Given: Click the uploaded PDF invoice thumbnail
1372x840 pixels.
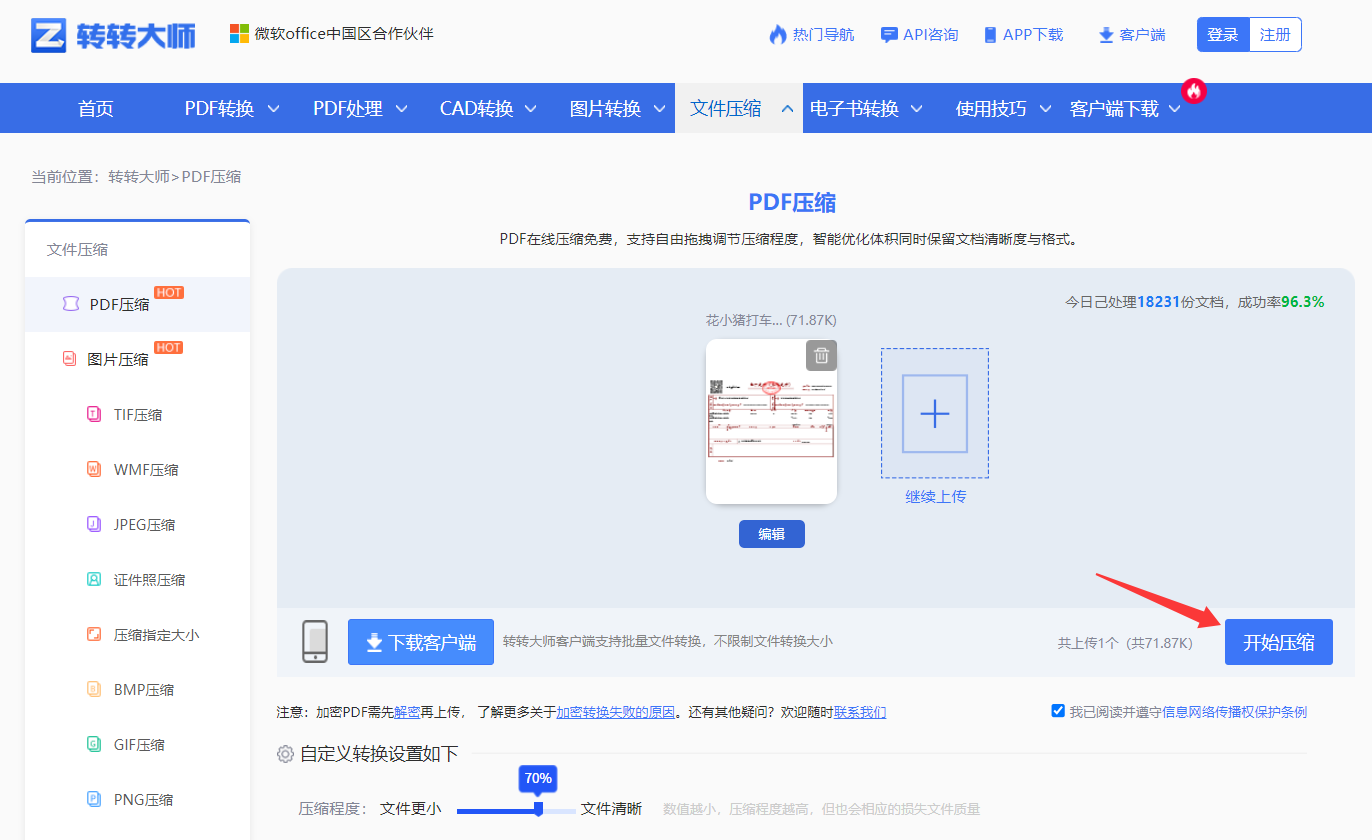Looking at the screenshot, I should [771, 421].
